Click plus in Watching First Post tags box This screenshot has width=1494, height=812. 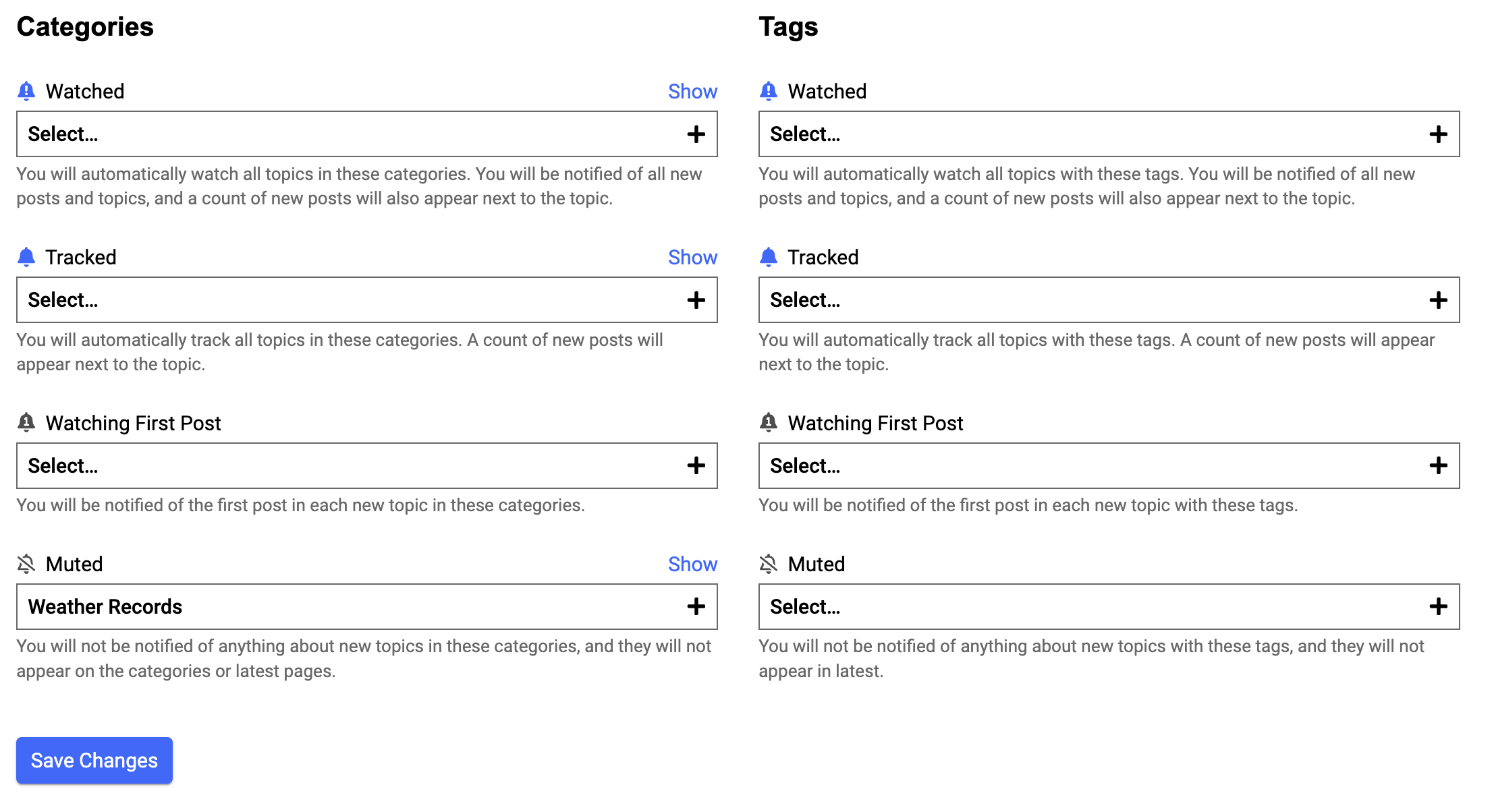(x=1438, y=466)
